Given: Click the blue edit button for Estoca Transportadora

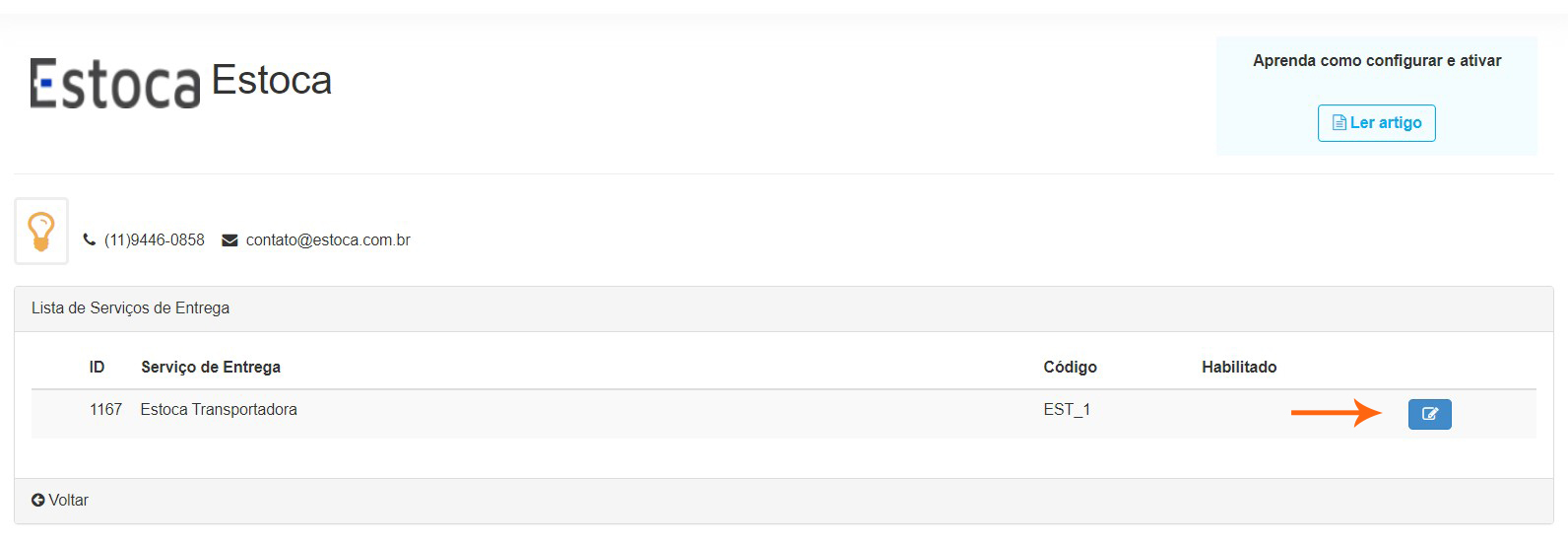Looking at the screenshot, I should [1429, 414].
